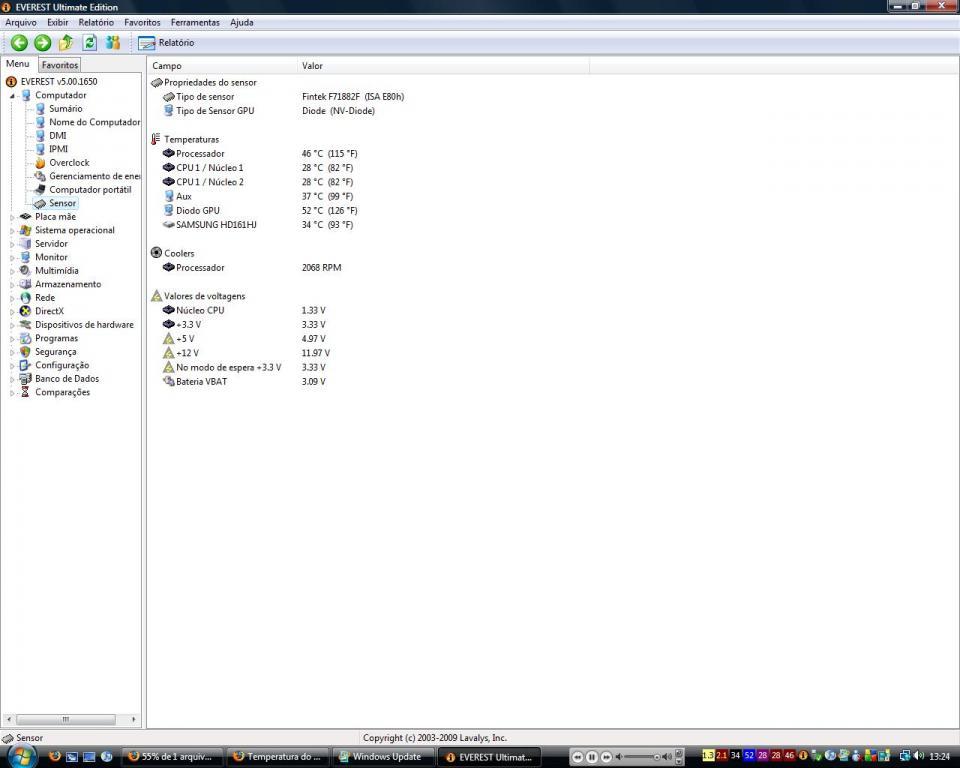Open the Arquivo menu
This screenshot has height=768, width=960.
pyautogui.click(x=21, y=22)
